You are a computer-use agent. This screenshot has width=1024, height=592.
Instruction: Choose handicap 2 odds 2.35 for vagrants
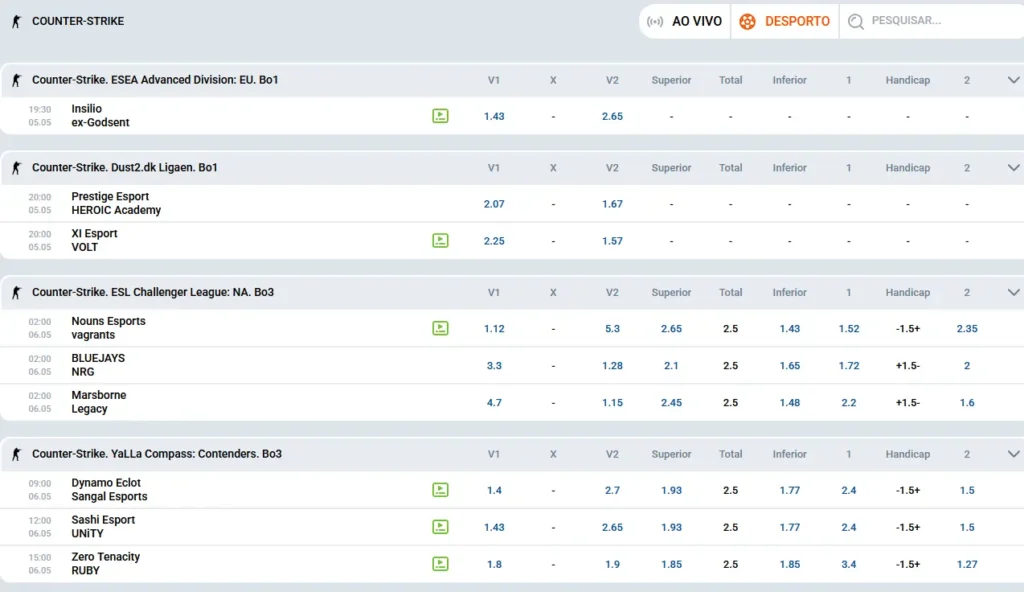click(967, 329)
